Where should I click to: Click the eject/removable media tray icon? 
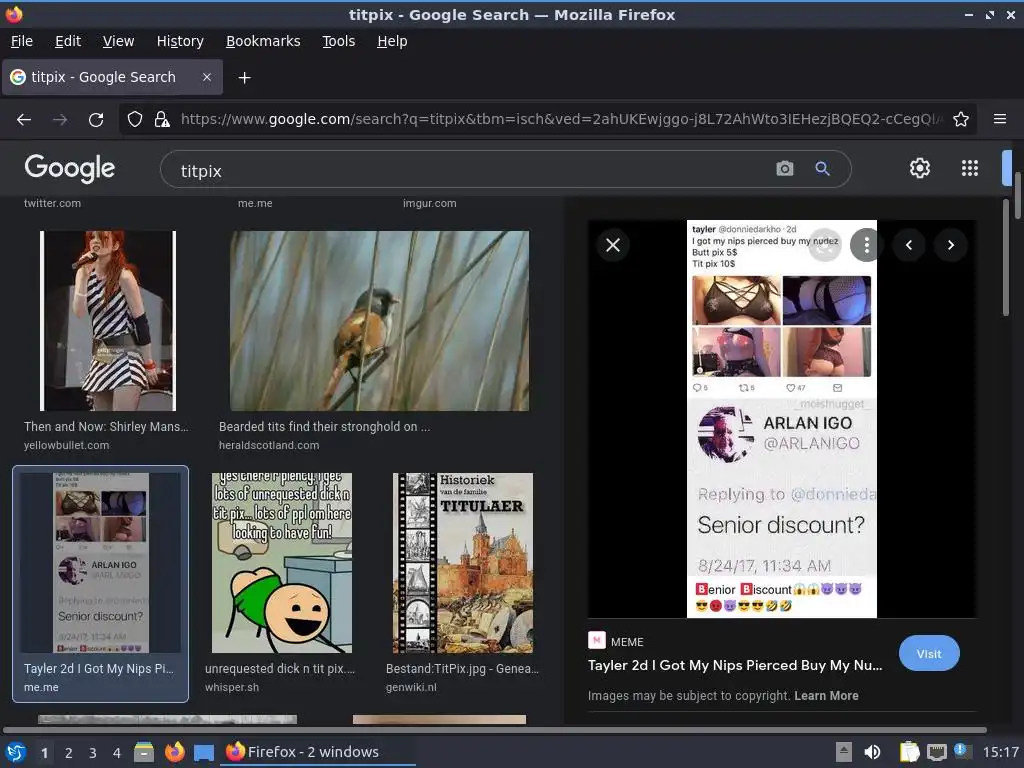pyautogui.click(x=844, y=752)
